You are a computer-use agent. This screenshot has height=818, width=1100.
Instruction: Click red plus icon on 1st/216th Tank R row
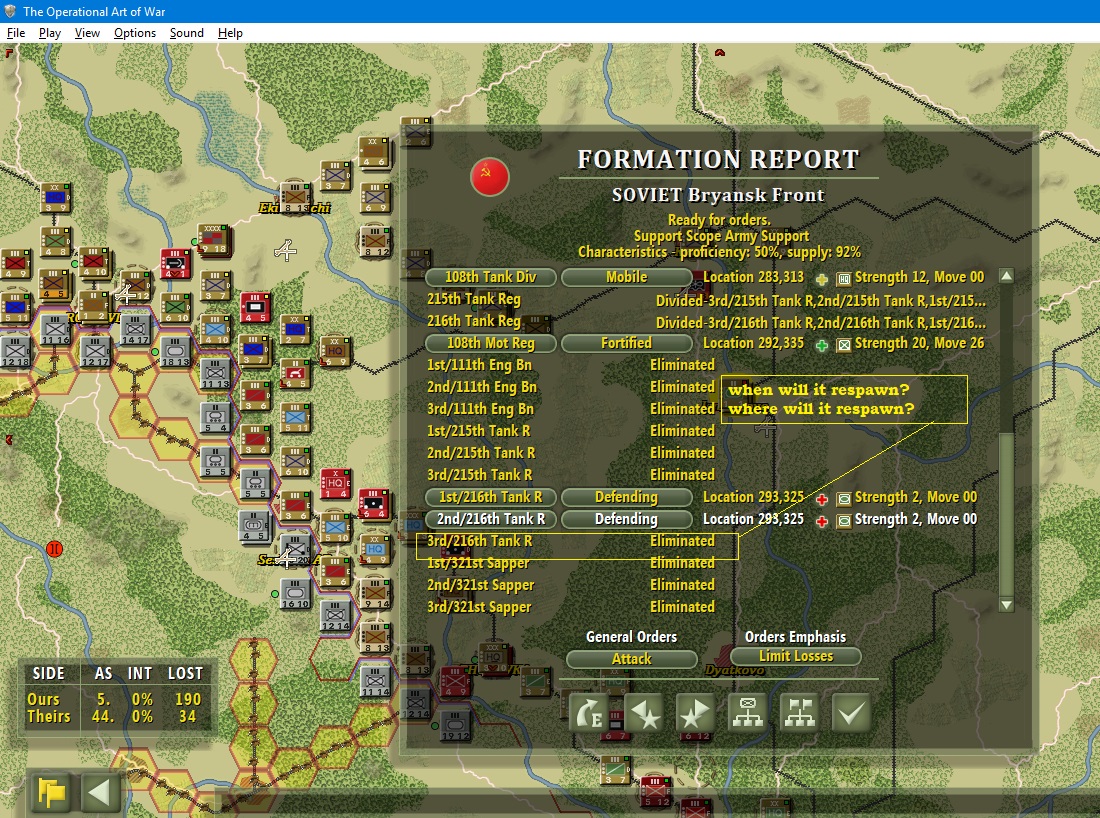[x=821, y=499]
